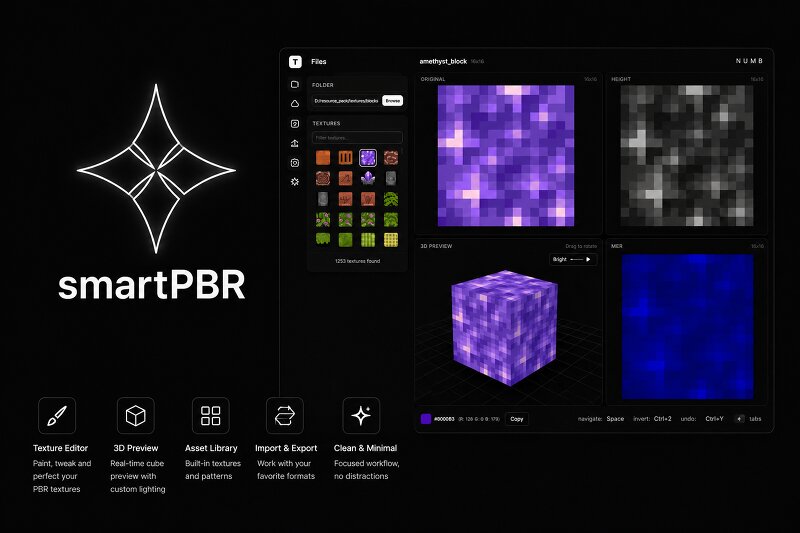Click the 'invert: Ctrl+2' shortcut hint

point(653,419)
